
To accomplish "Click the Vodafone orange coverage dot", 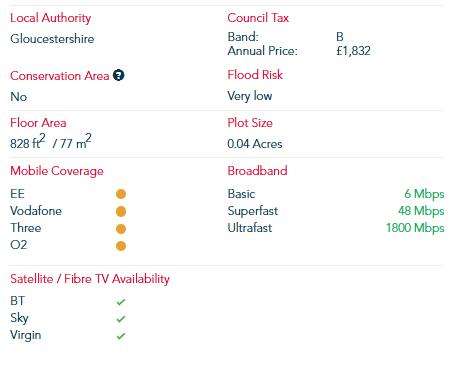I will [121, 211].
